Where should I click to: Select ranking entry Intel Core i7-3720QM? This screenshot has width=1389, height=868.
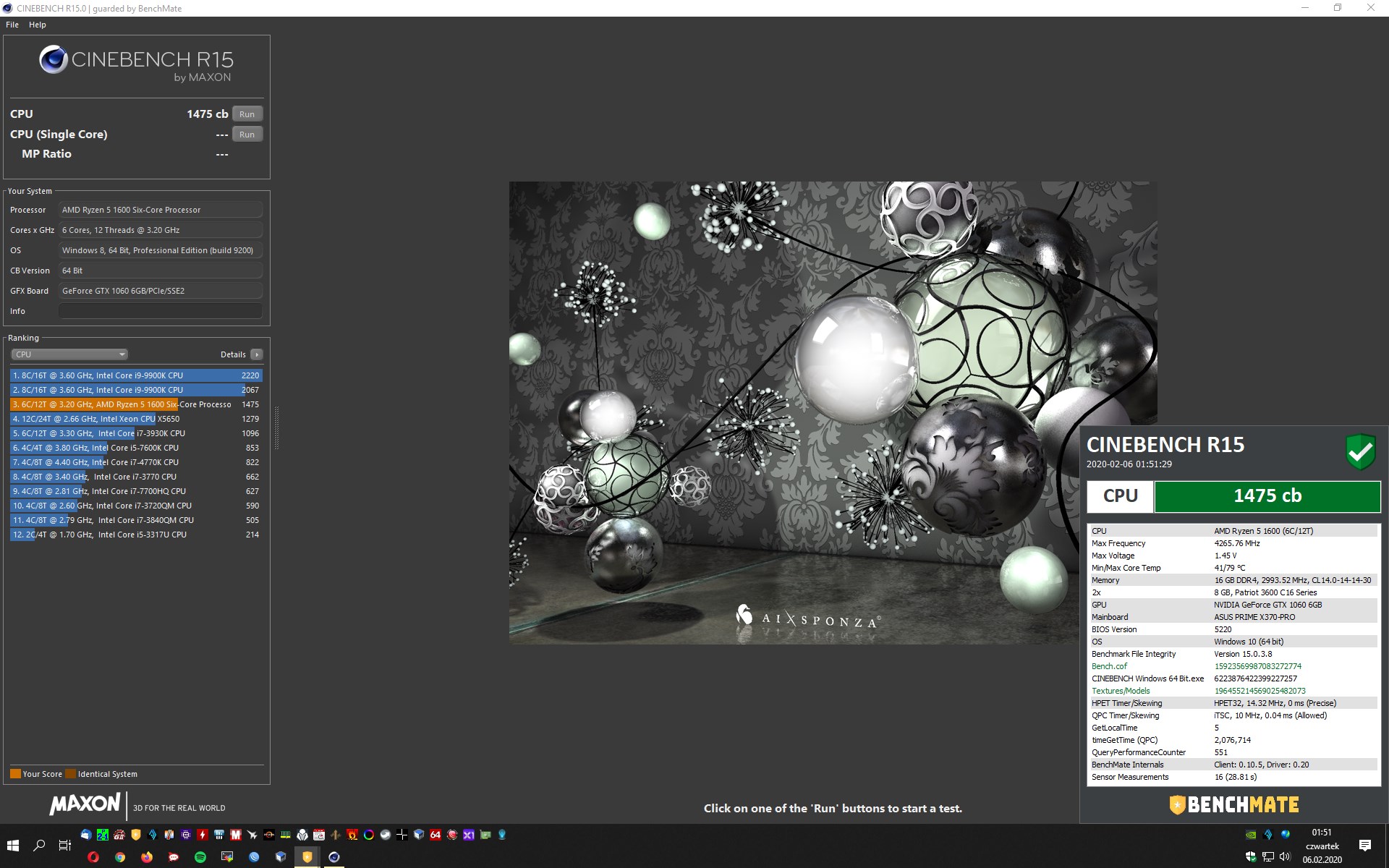point(136,506)
